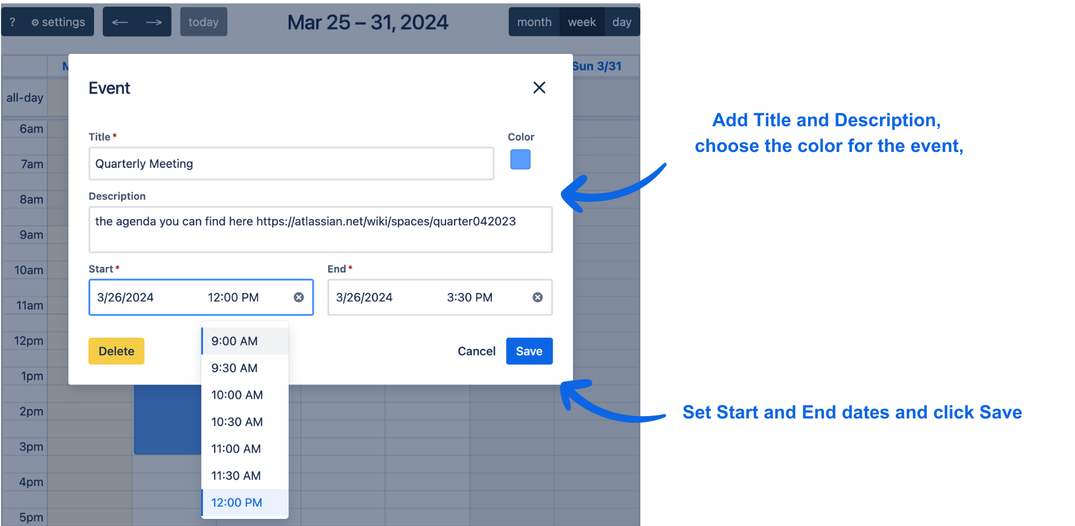The width and height of the screenshot is (1075, 526).
Task: Clear the End date field value
Action: coord(537,297)
